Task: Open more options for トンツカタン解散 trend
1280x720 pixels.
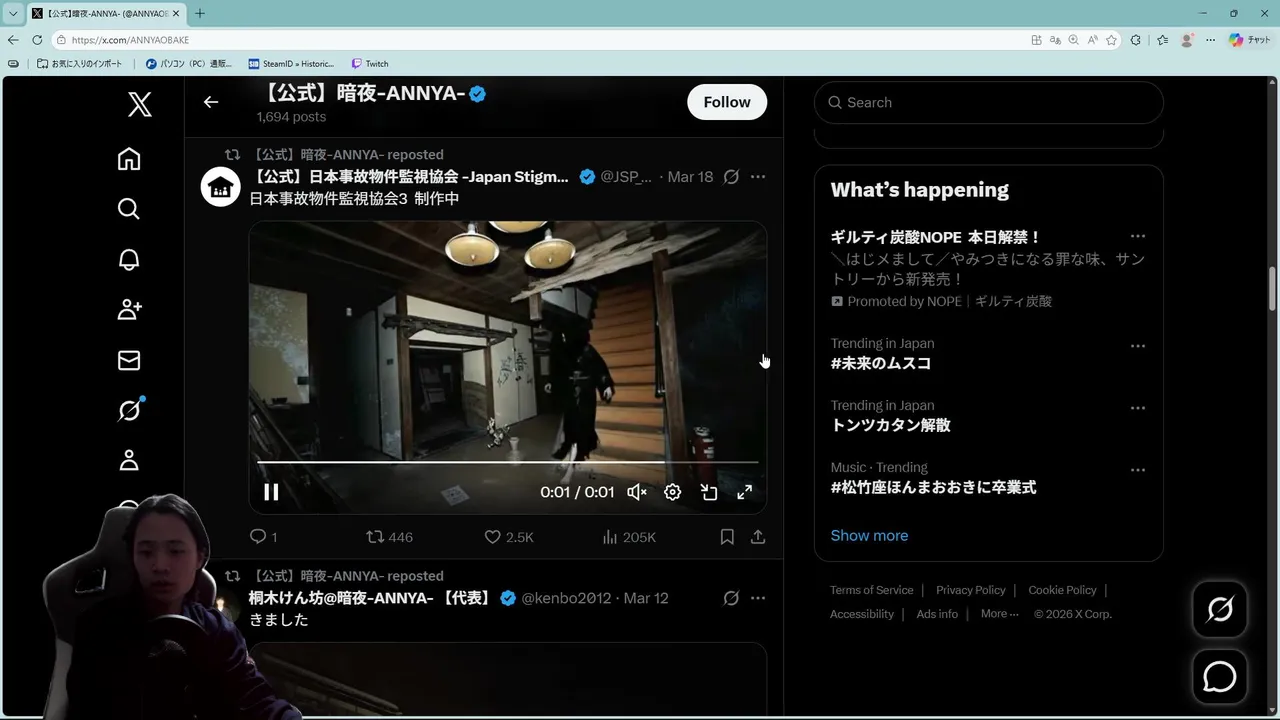Action: pos(1137,408)
